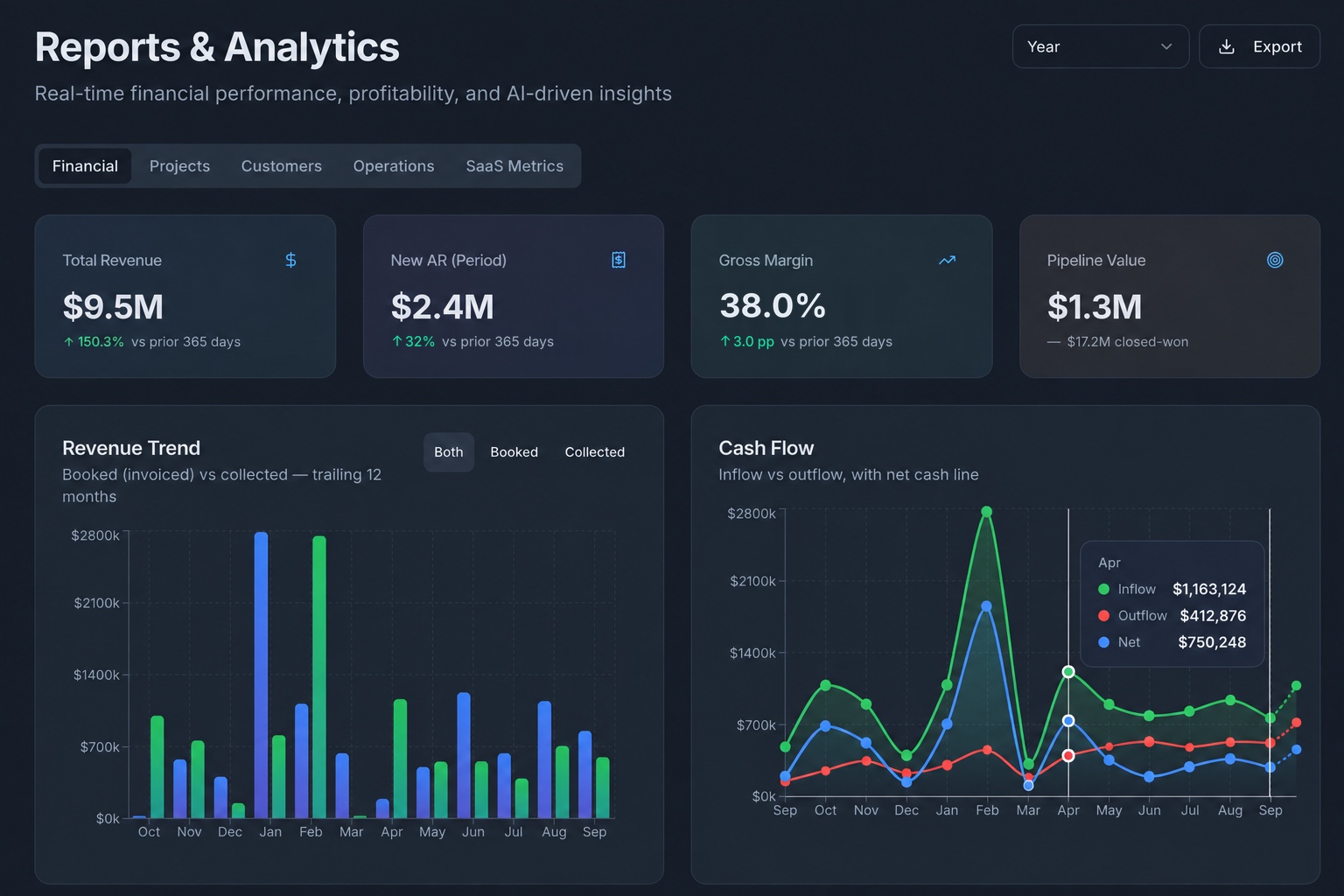1344x896 pixels.
Task: Click the 32% change indicator
Action: tap(413, 341)
